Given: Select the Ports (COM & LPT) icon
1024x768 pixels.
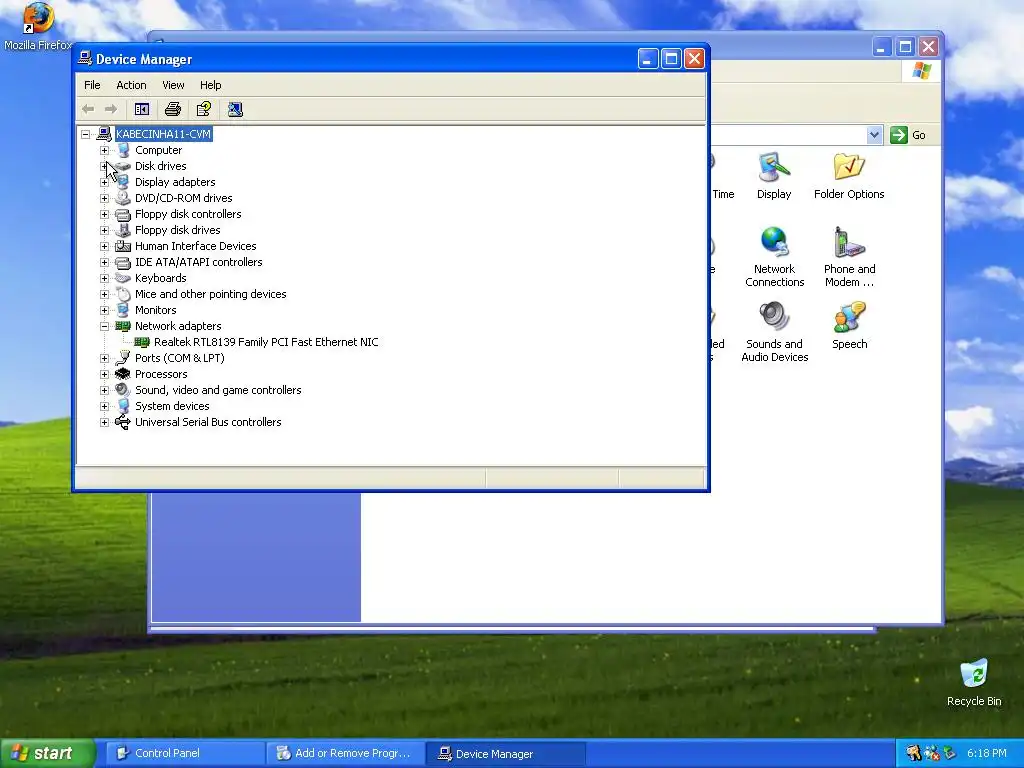Looking at the screenshot, I should point(123,358).
